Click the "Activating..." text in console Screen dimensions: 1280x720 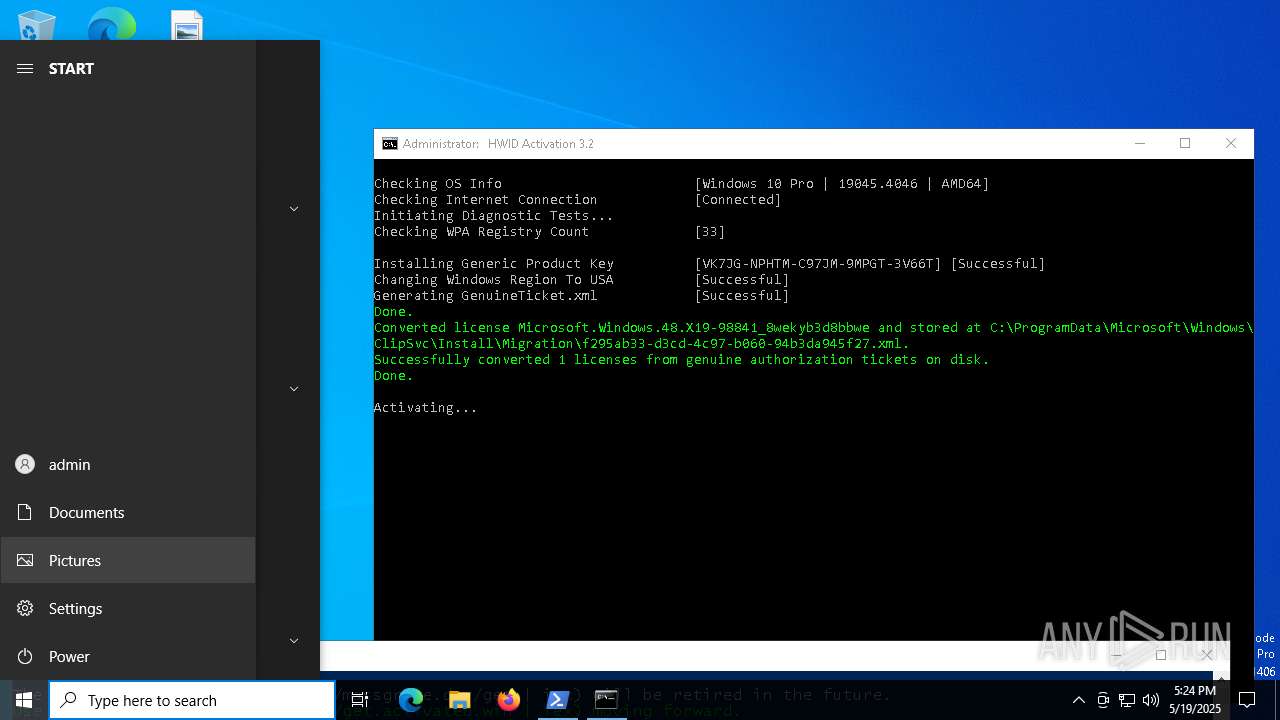[425, 408]
